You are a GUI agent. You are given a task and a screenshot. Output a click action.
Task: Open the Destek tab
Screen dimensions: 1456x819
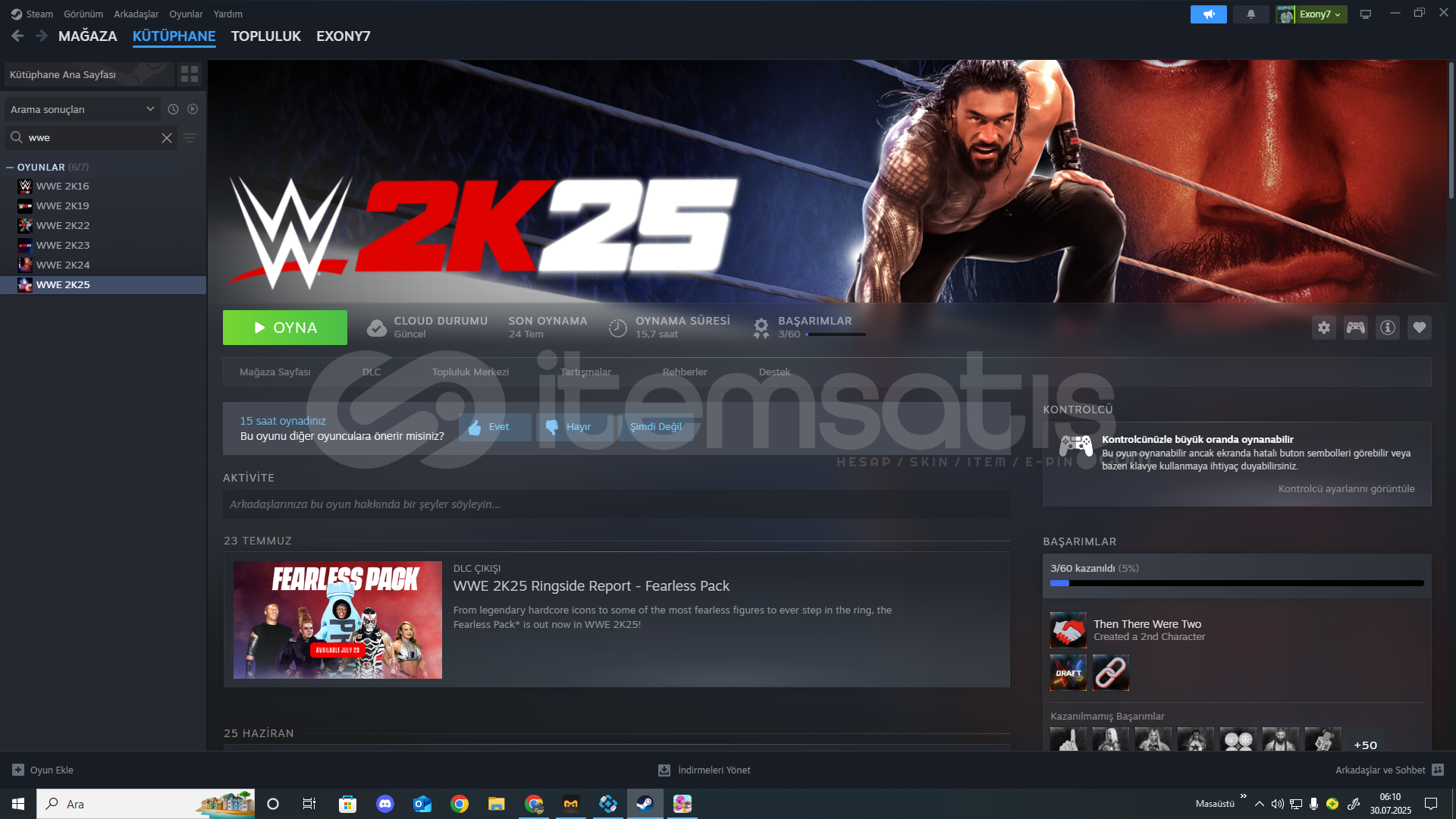coord(774,372)
